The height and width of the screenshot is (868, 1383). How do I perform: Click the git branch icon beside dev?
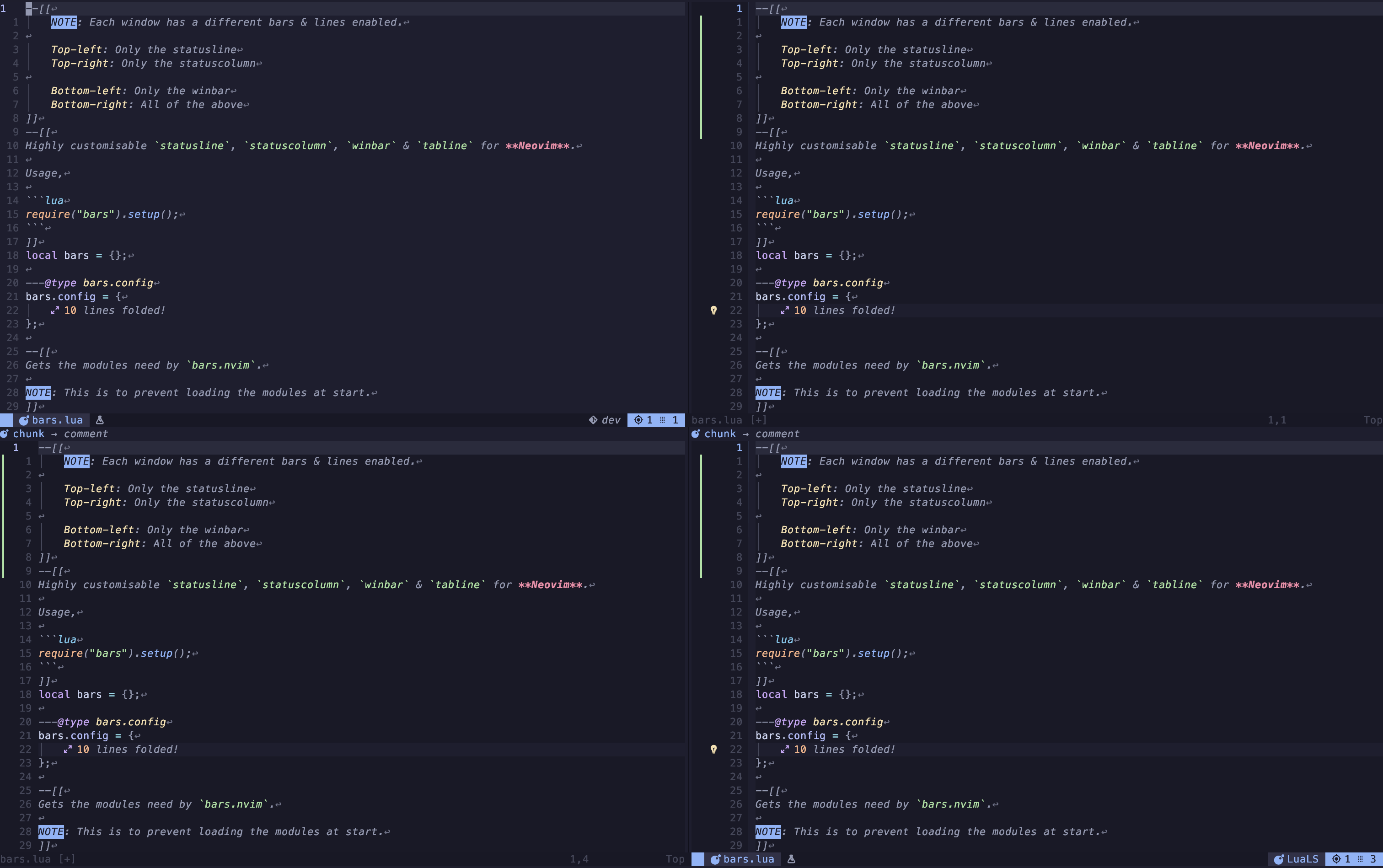point(592,420)
